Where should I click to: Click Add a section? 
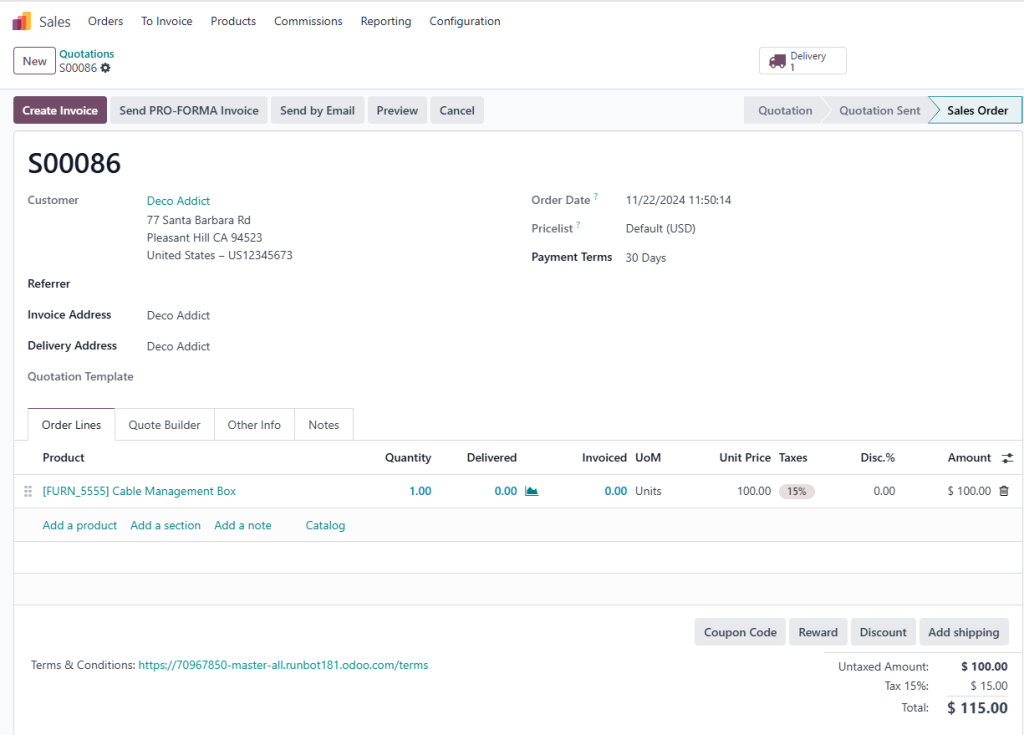click(x=165, y=525)
